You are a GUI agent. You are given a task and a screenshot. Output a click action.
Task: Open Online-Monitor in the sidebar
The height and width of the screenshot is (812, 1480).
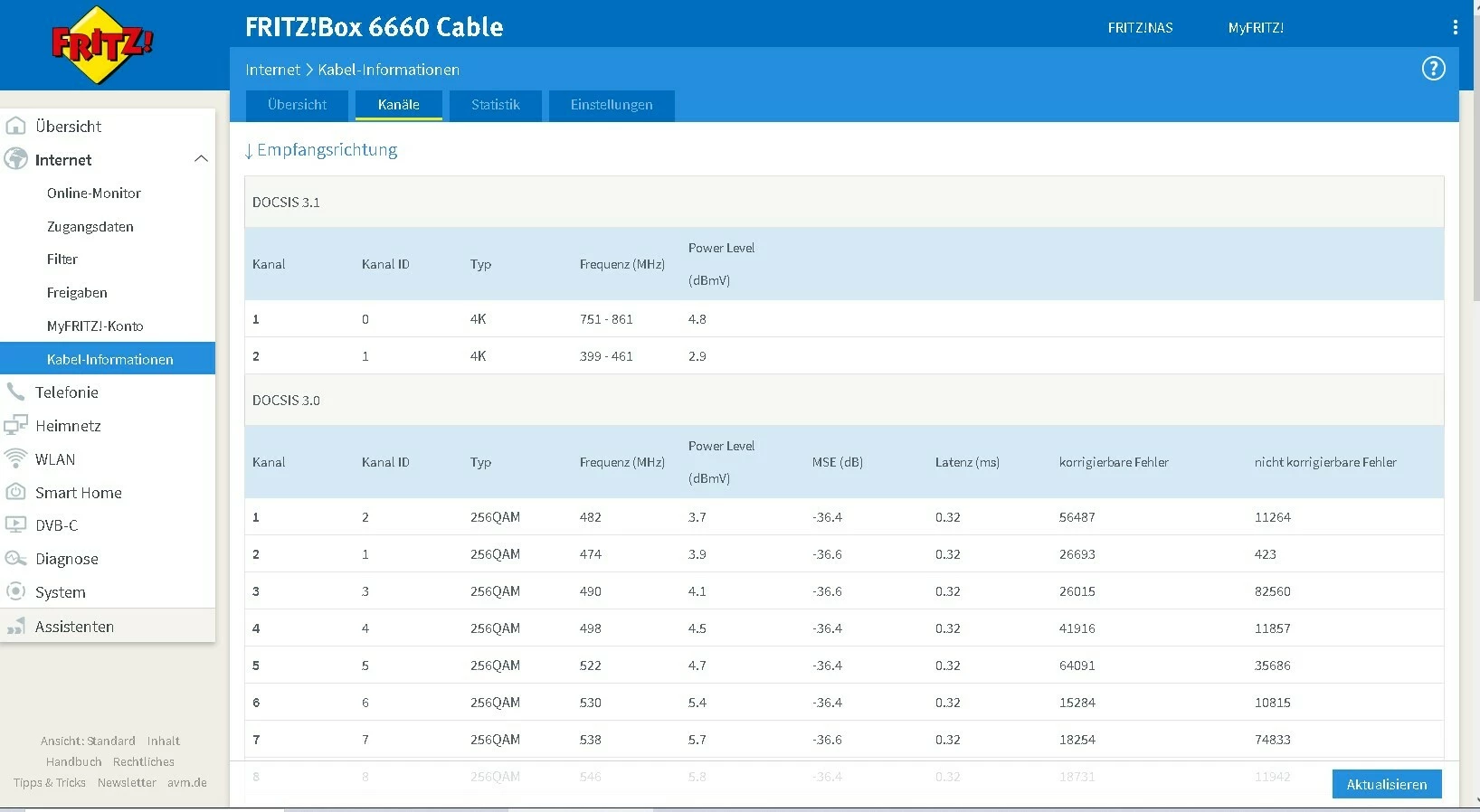coord(94,193)
